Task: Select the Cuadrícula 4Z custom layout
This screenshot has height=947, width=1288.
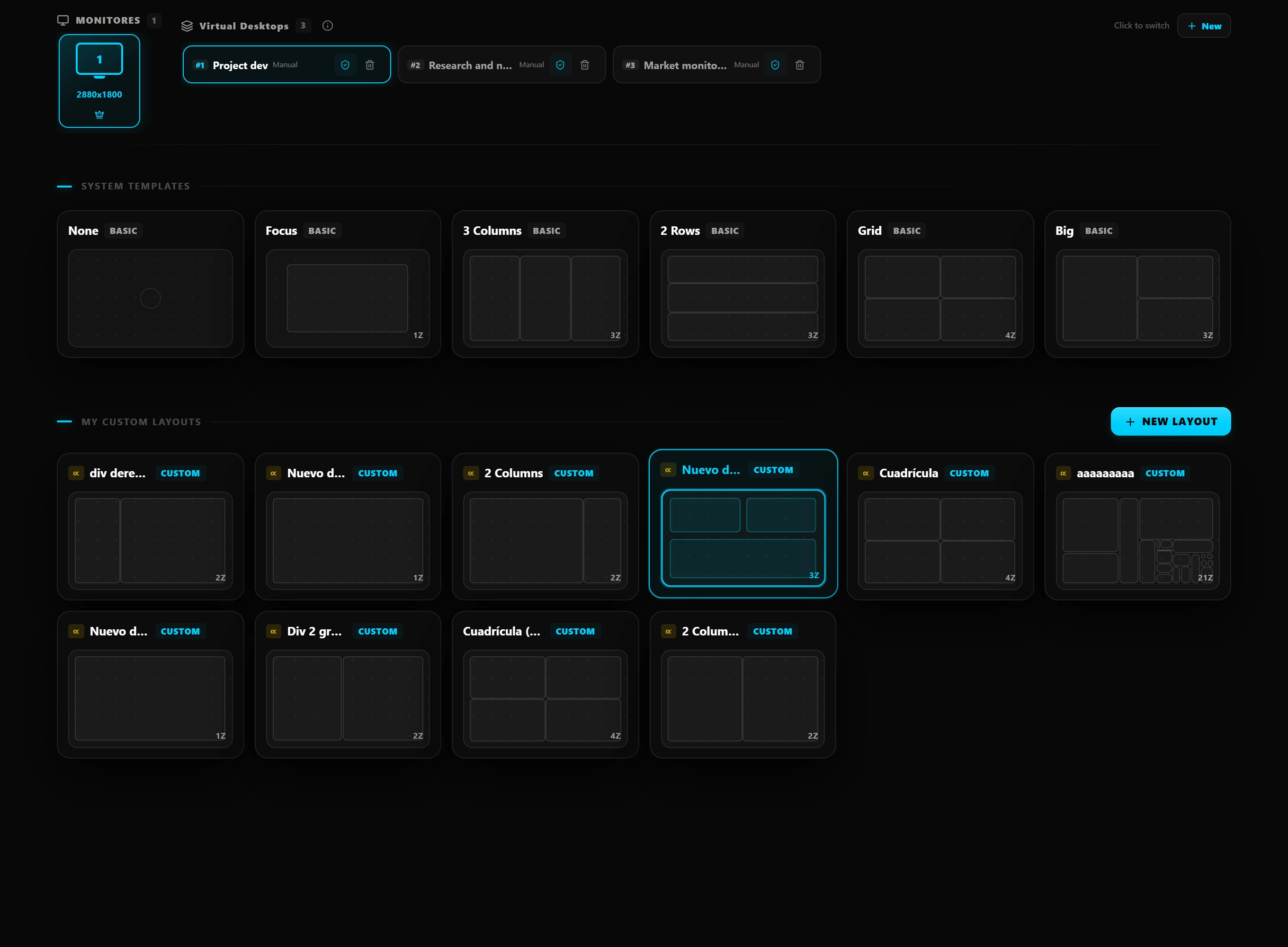Action: pos(940,526)
